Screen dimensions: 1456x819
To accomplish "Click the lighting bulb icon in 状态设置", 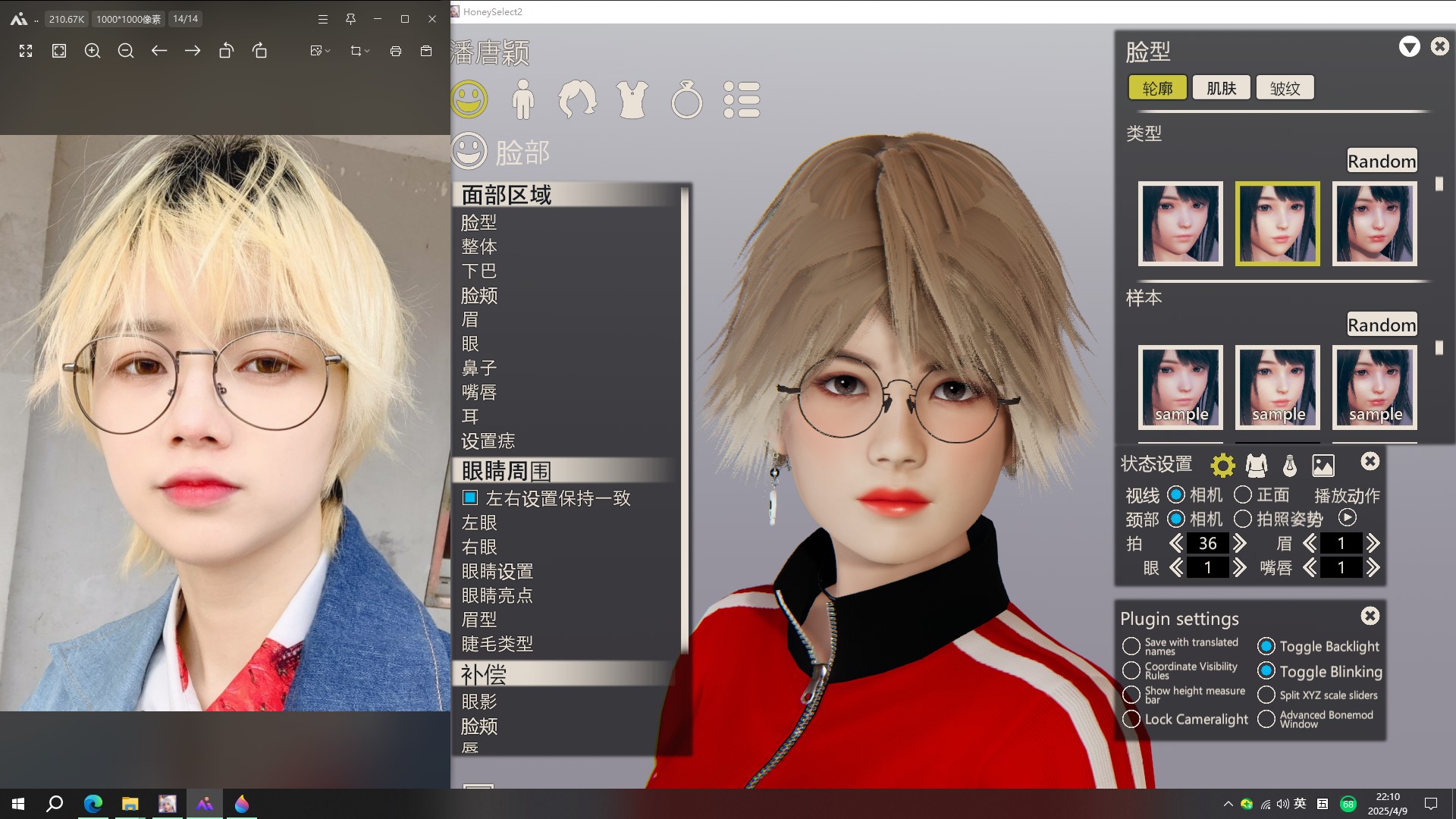I will pyautogui.click(x=1289, y=465).
